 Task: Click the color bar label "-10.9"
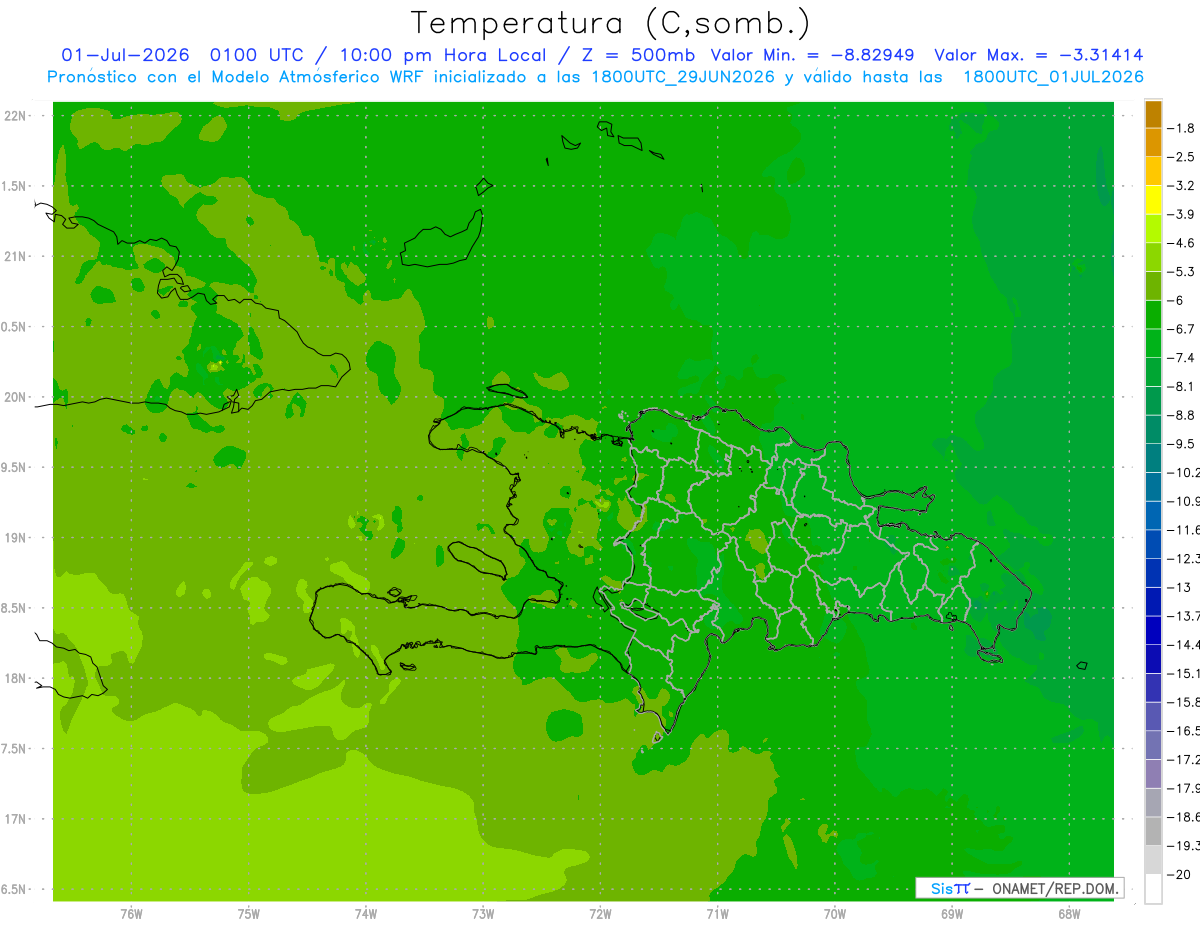1183,501
